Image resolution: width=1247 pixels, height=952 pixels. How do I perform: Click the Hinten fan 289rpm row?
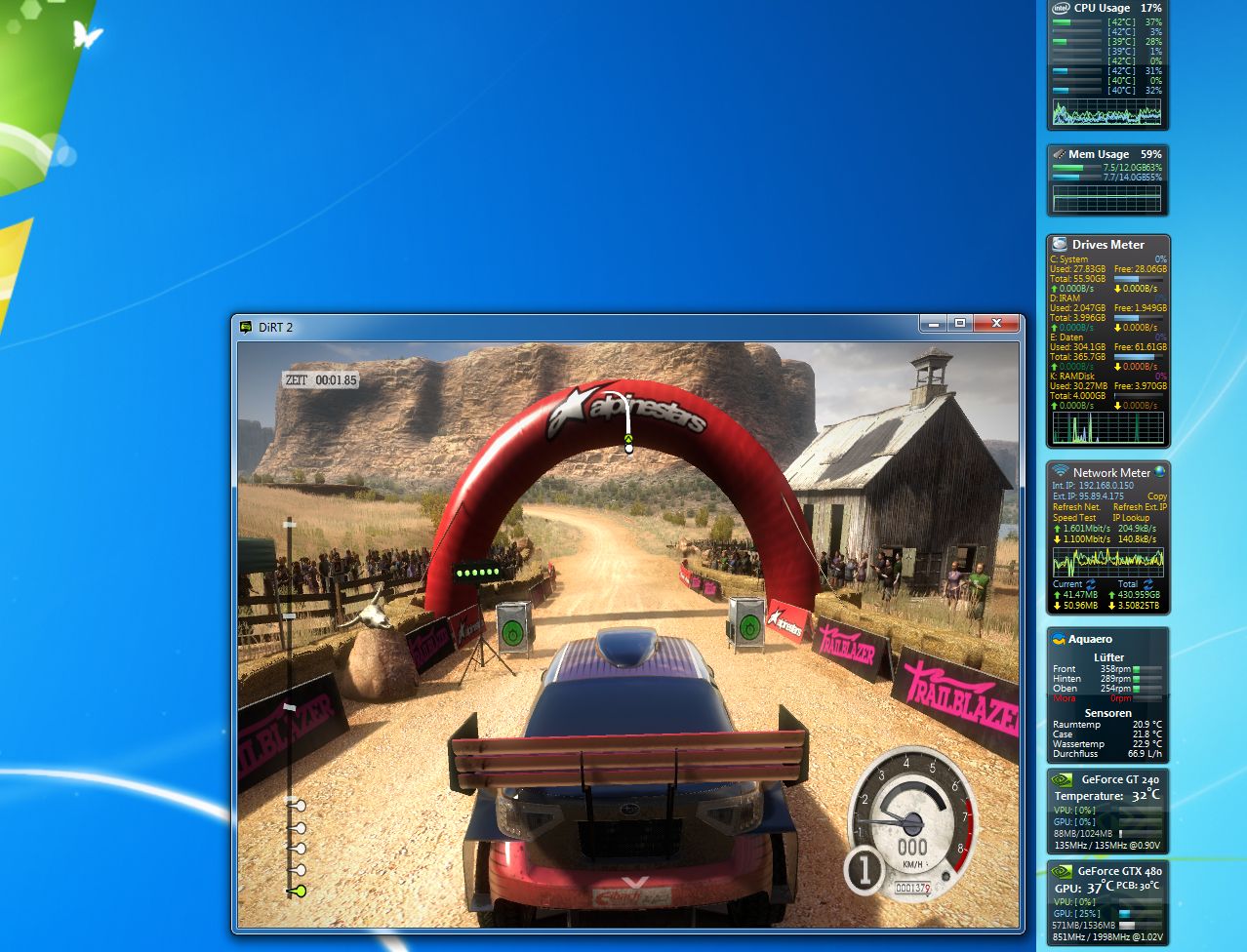(1107, 679)
